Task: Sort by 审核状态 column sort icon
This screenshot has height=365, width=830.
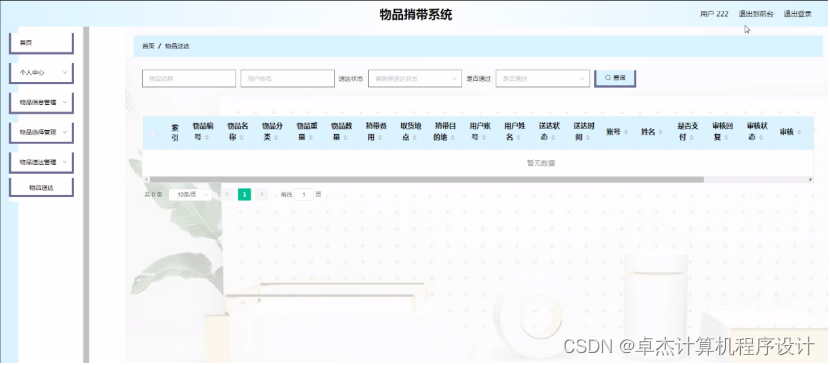Action: click(x=761, y=137)
